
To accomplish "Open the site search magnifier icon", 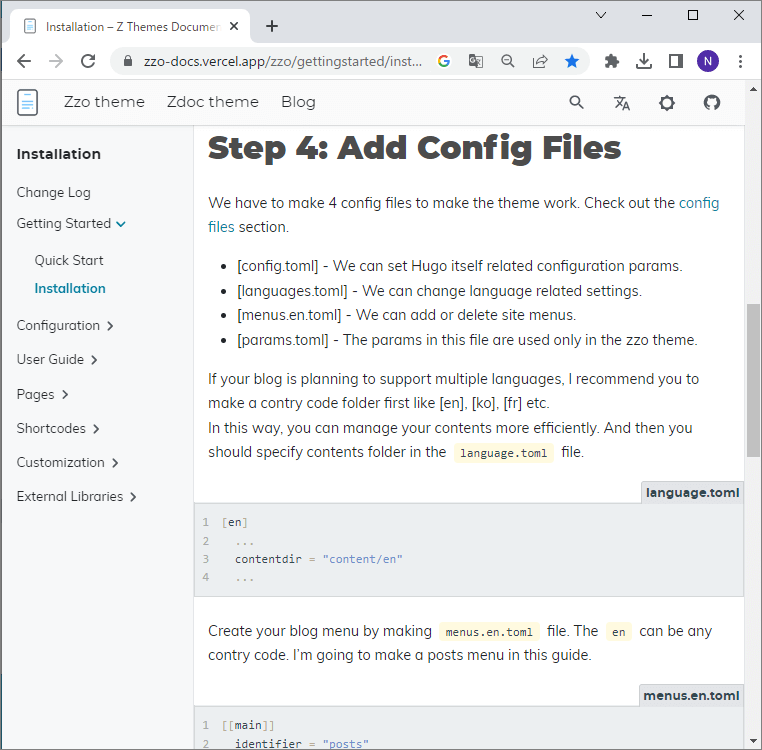I will [576, 102].
